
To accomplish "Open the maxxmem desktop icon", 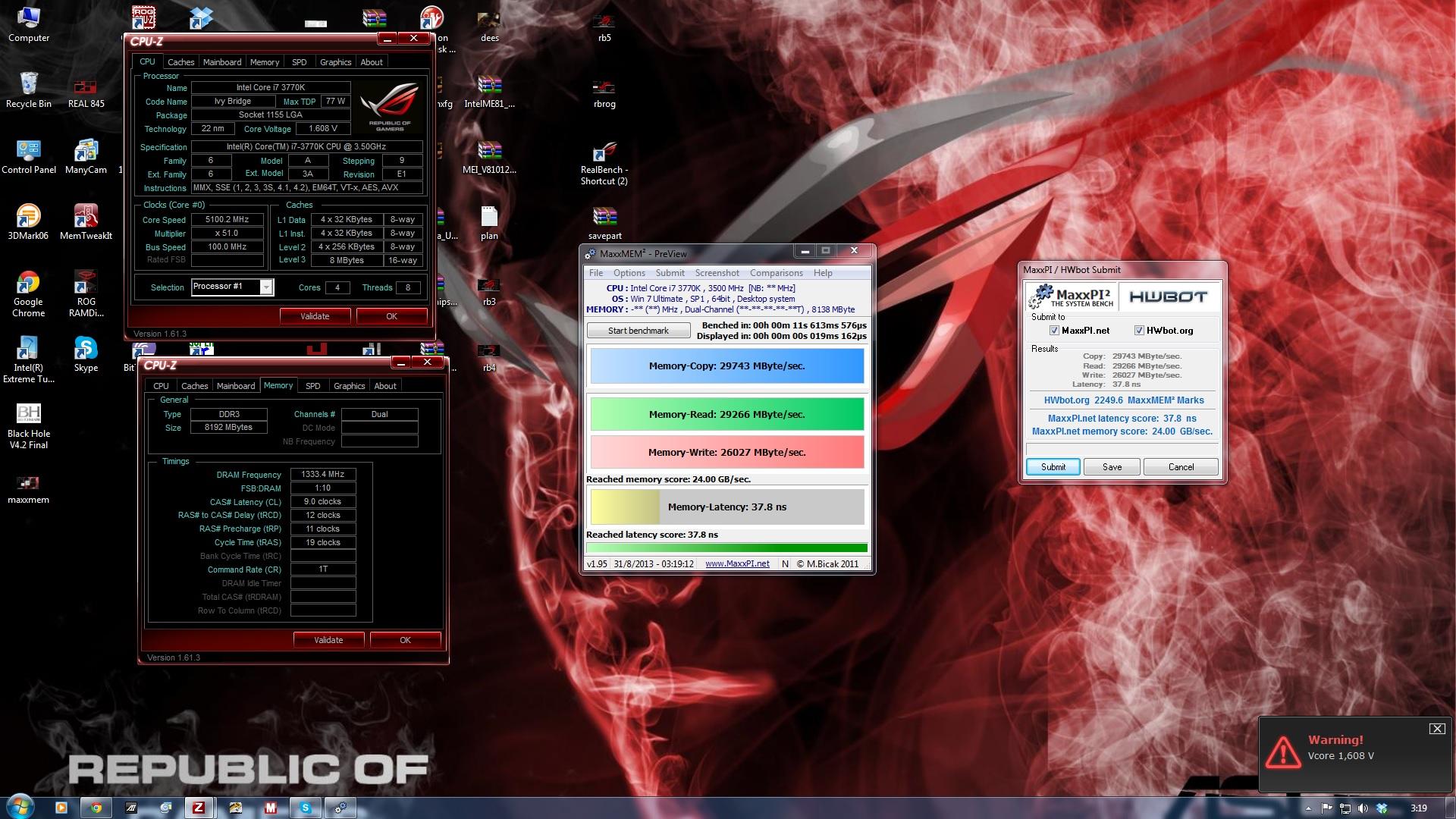I will pyautogui.click(x=28, y=489).
